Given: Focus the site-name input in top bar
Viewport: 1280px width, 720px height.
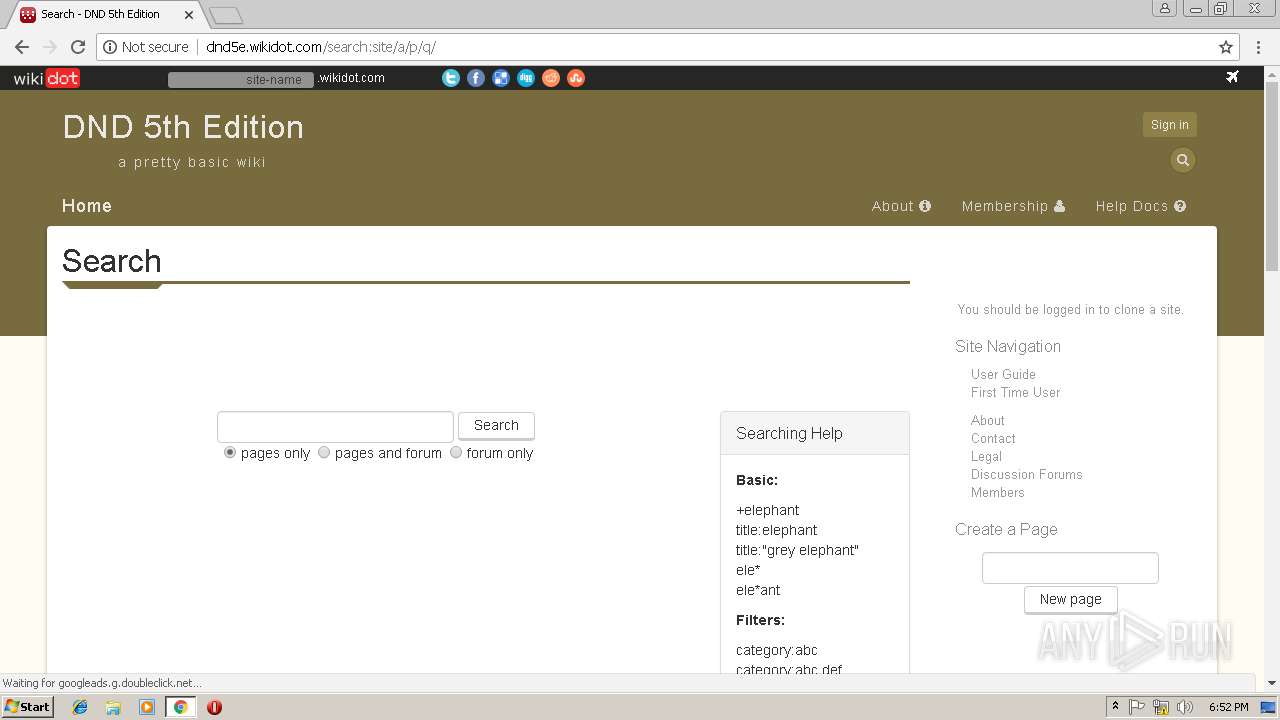Looking at the screenshot, I should click(x=241, y=79).
